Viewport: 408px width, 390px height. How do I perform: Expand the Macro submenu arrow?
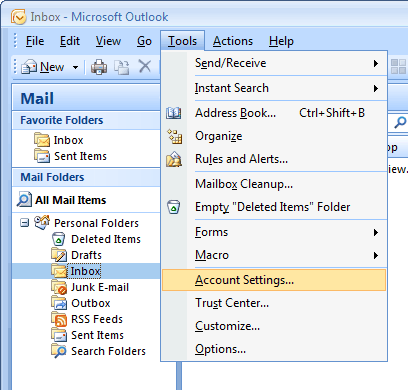pos(376,256)
